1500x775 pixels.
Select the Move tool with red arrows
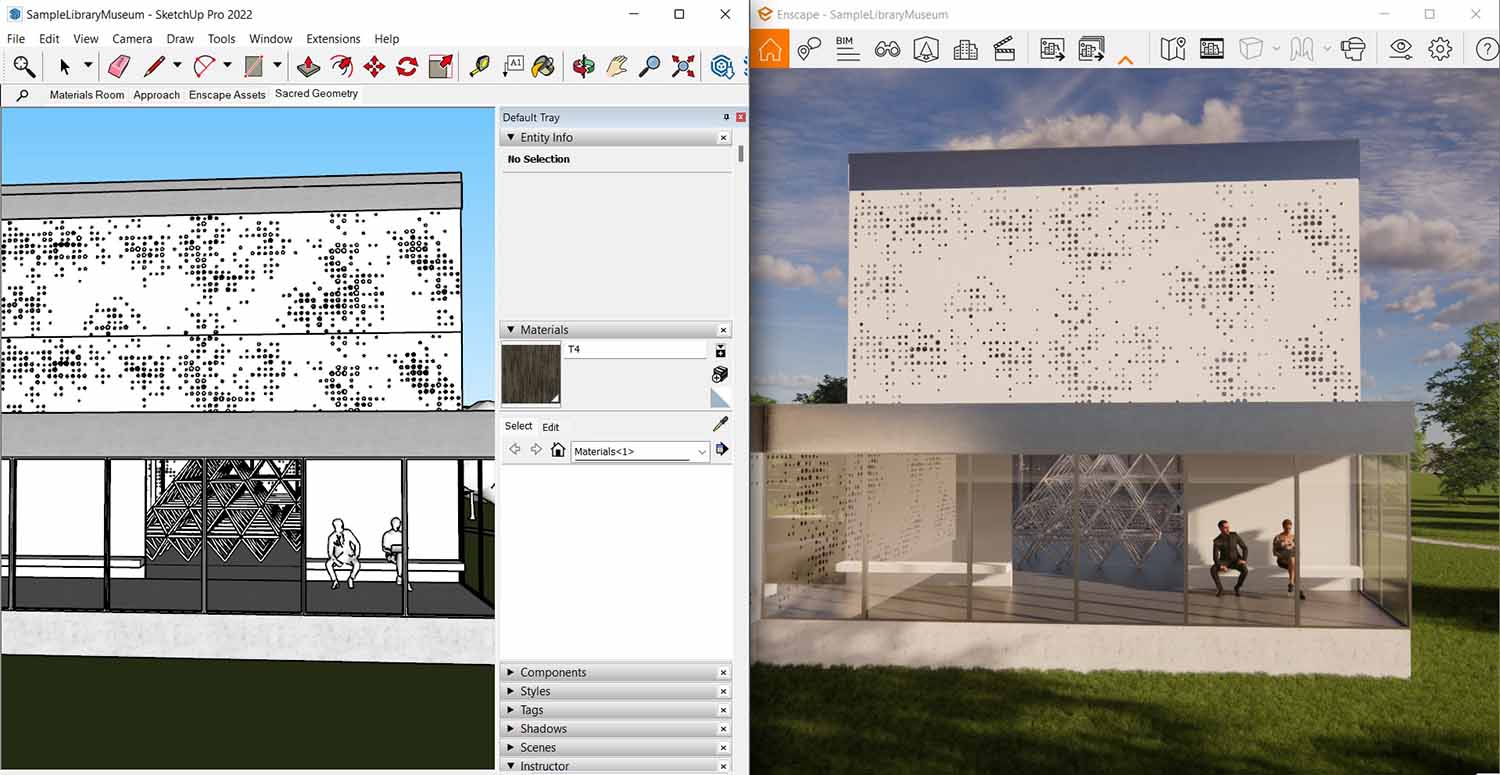point(375,66)
